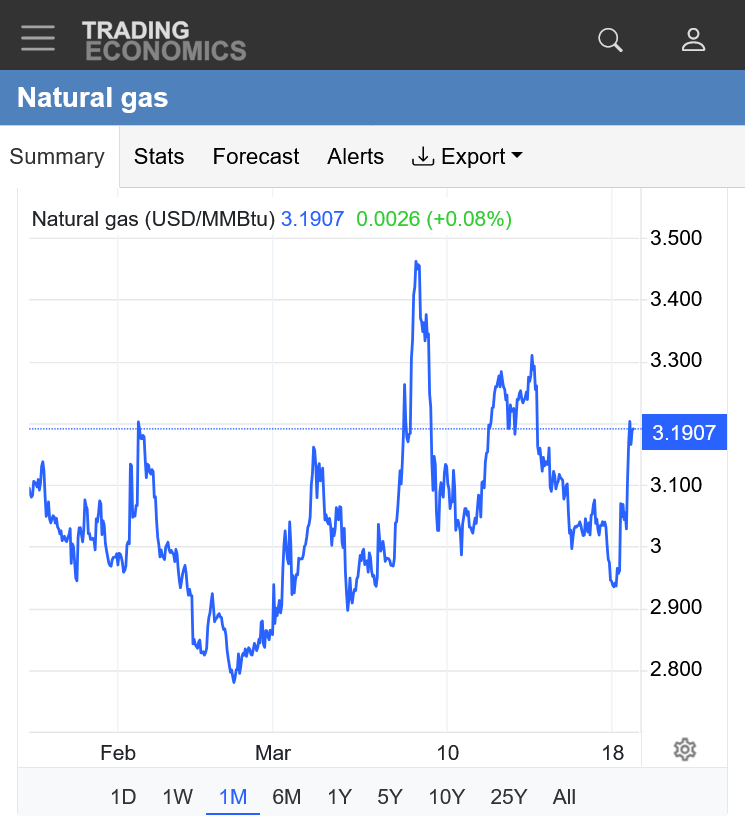Click the Trading Economics logo

pos(164,40)
